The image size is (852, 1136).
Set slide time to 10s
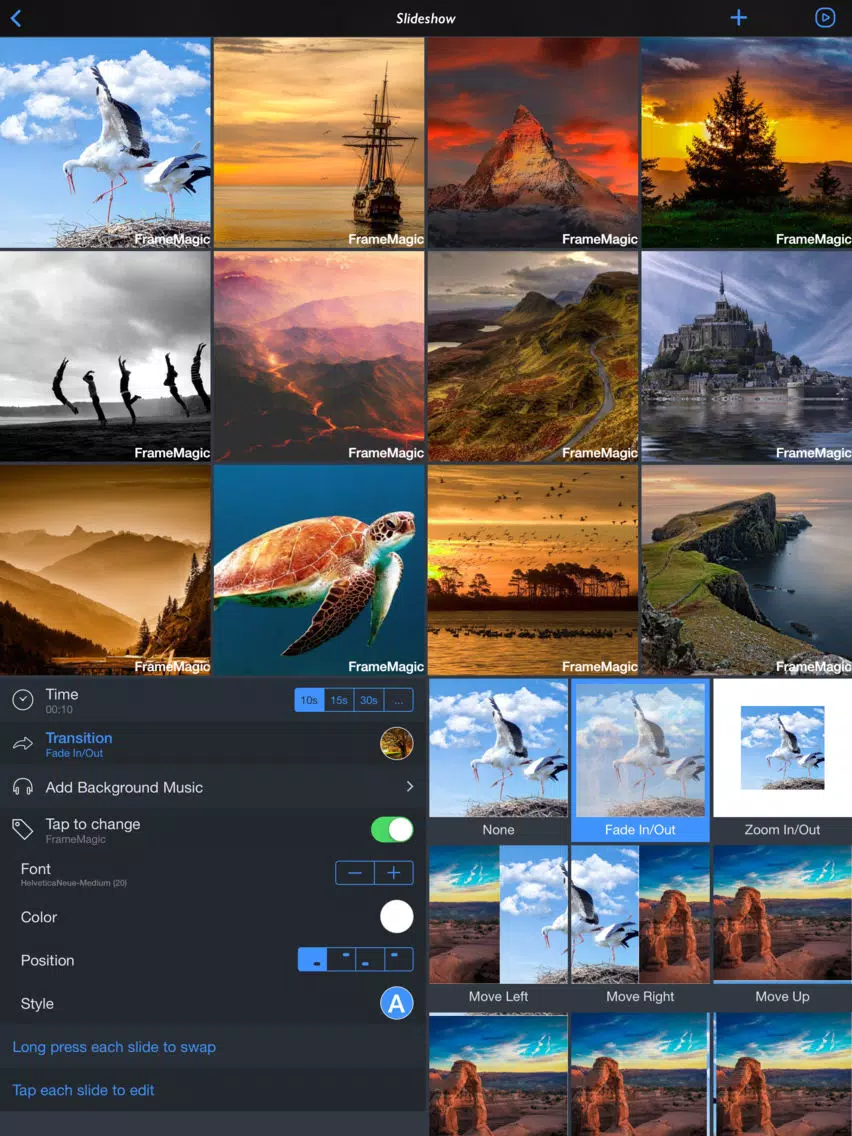click(309, 700)
